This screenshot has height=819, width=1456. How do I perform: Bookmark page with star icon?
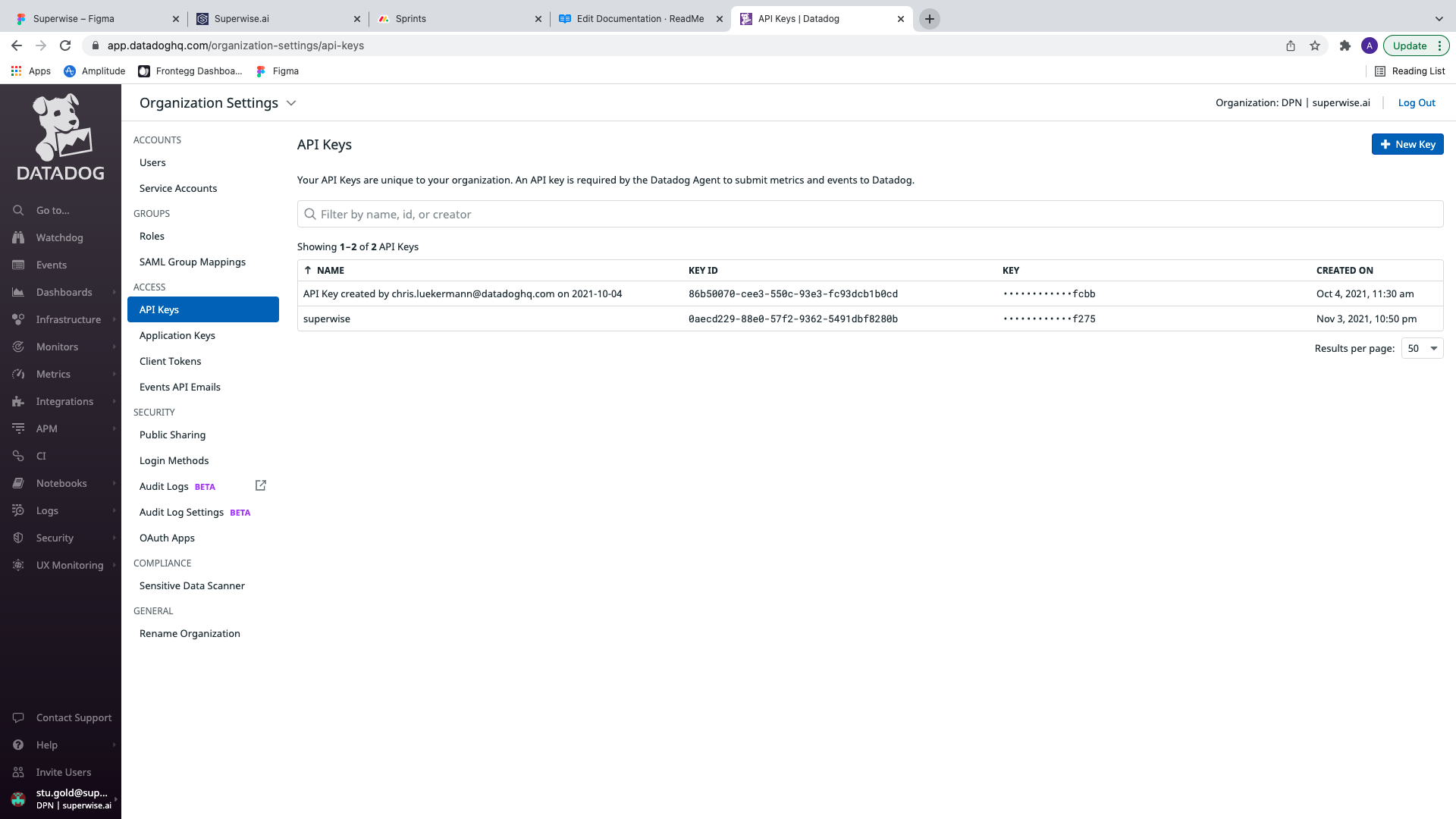coord(1315,45)
